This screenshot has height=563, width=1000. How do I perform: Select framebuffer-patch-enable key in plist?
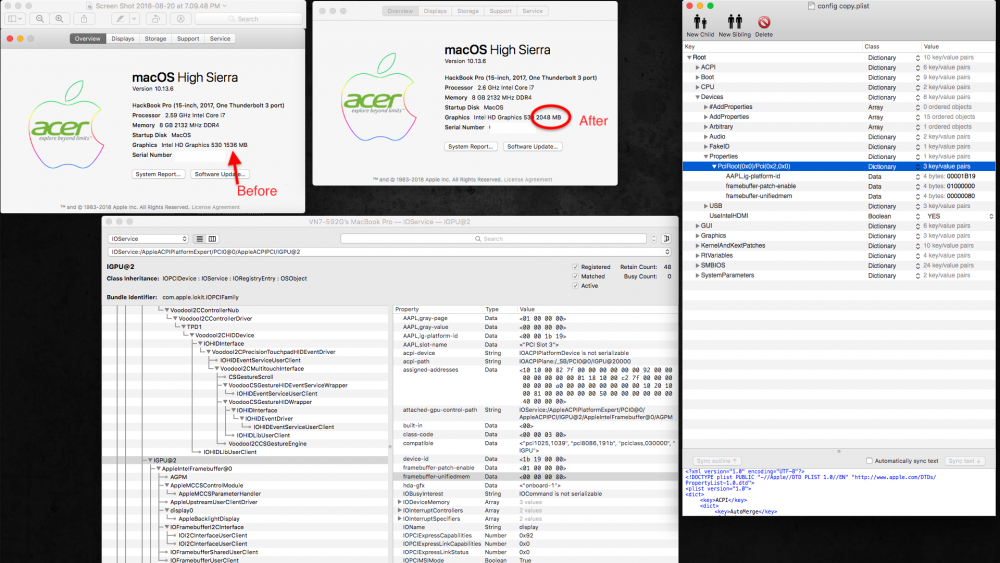(x=760, y=186)
